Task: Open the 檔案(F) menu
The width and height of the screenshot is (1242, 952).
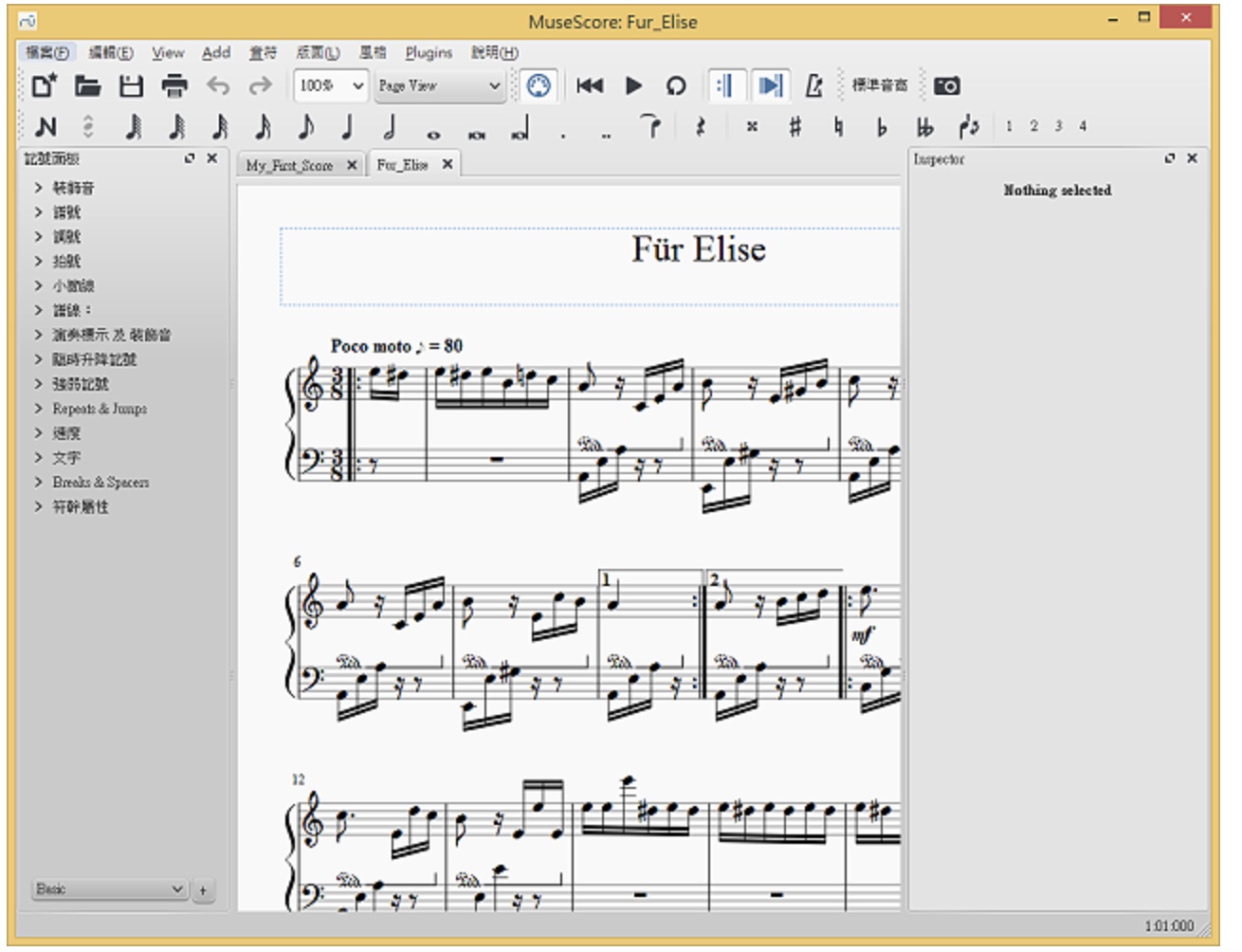Action: 47,53
